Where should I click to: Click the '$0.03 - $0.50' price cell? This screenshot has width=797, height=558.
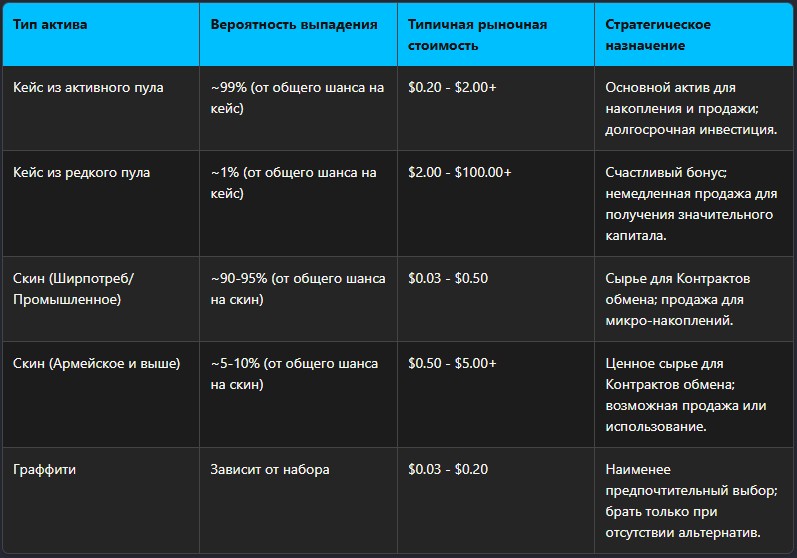point(496,299)
